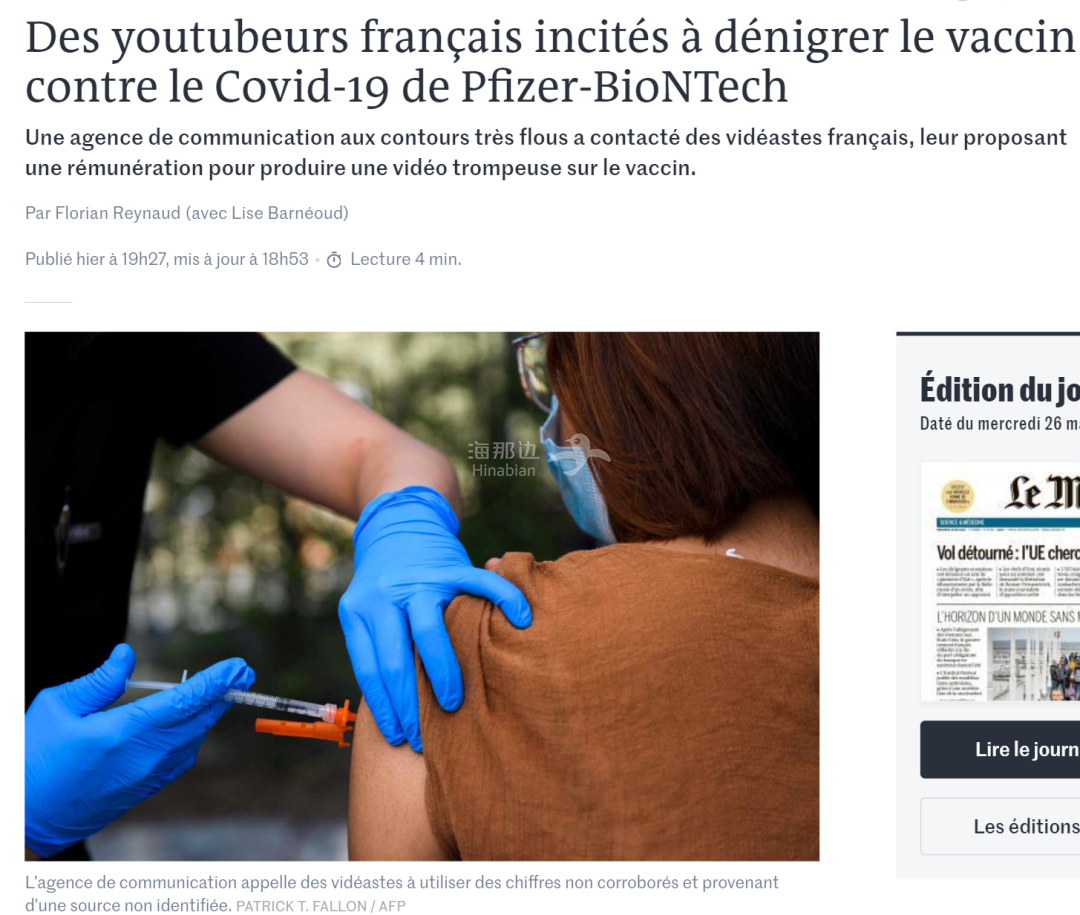The image size is (1080, 915).
Task: Click the article subtitle about agence de communication
Action: (x=546, y=152)
